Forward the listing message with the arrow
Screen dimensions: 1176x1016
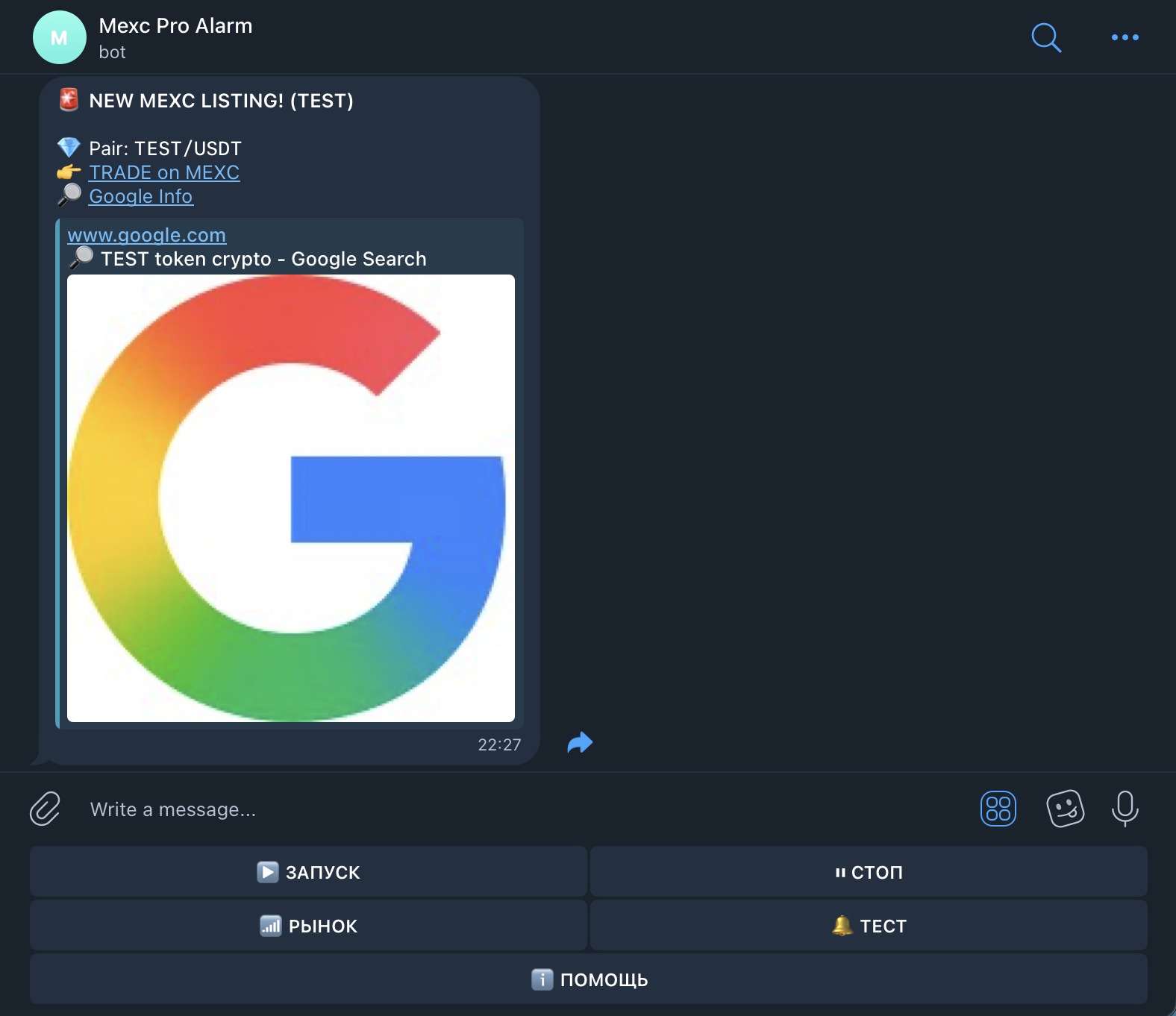click(x=580, y=742)
